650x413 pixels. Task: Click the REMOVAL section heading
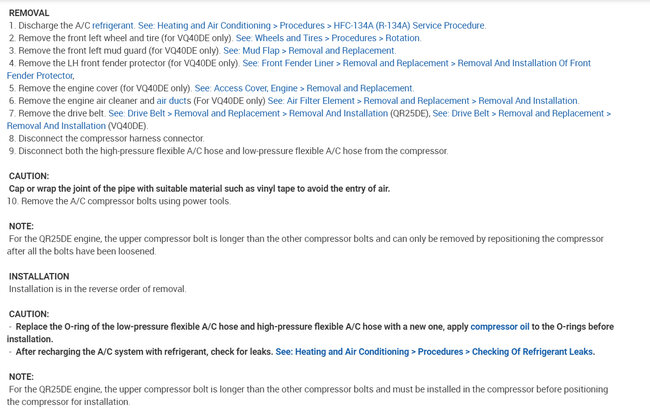[x=28, y=12]
